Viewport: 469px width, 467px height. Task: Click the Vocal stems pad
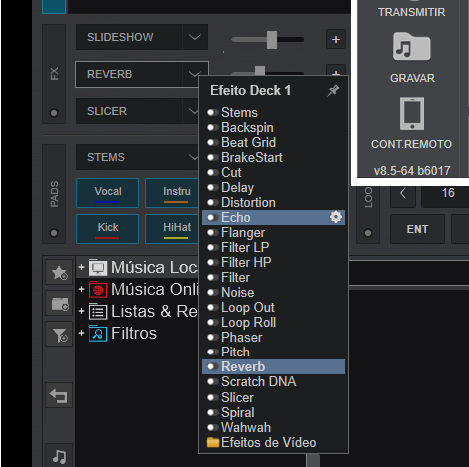107,193
